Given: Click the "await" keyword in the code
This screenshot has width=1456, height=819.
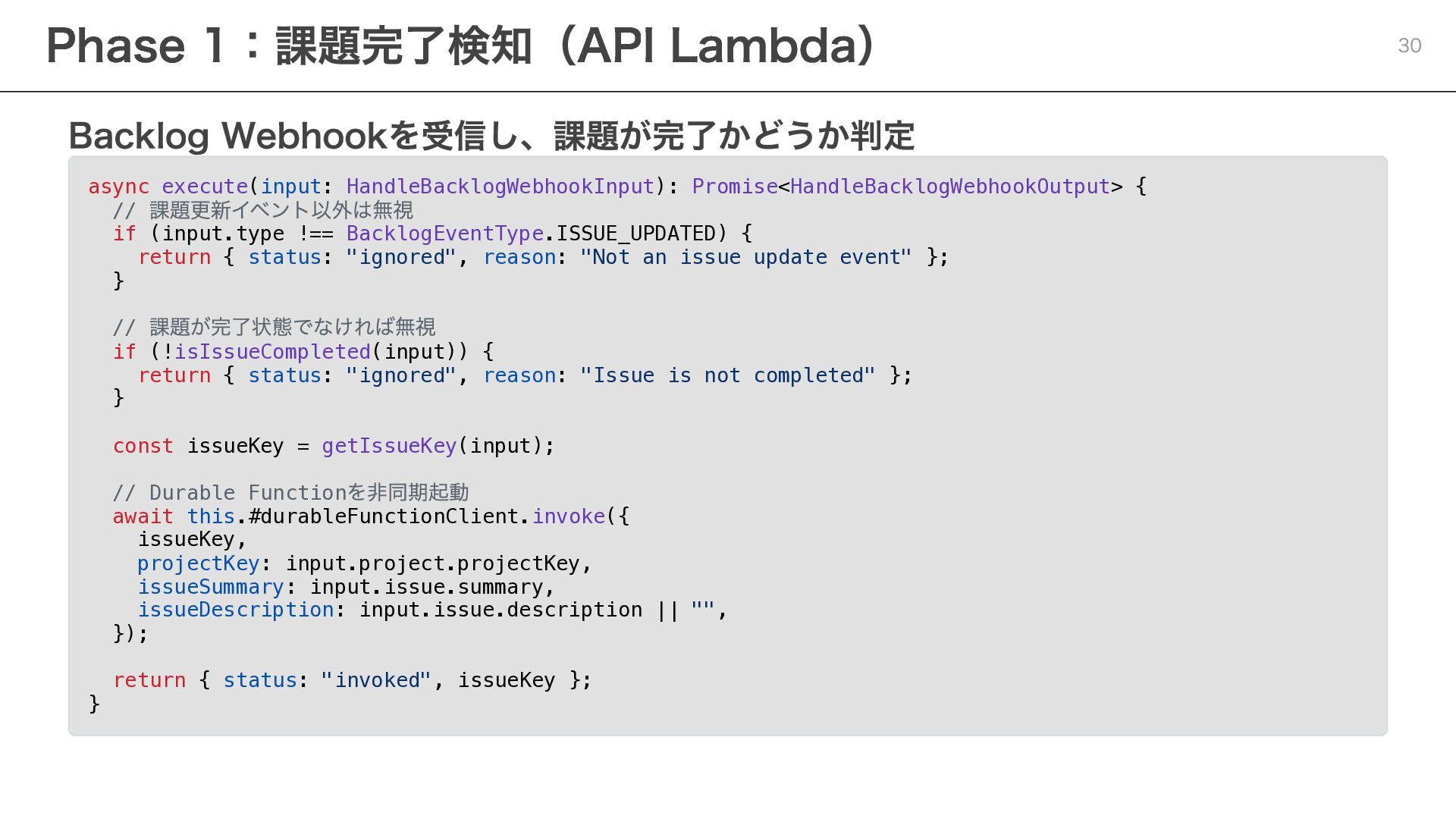Looking at the screenshot, I should pyautogui.click(x=143, y=516).
